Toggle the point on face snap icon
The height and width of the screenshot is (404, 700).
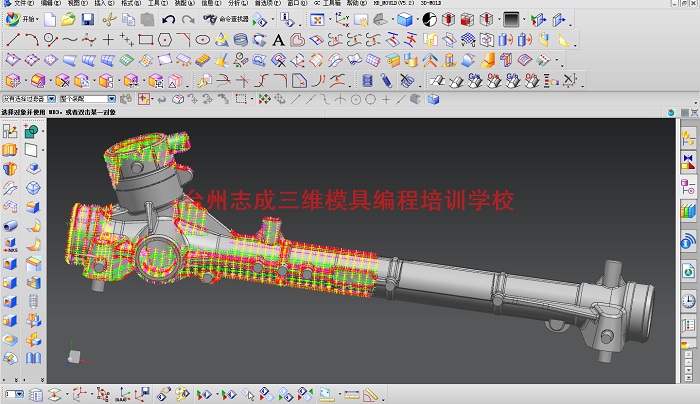(416, 99)
